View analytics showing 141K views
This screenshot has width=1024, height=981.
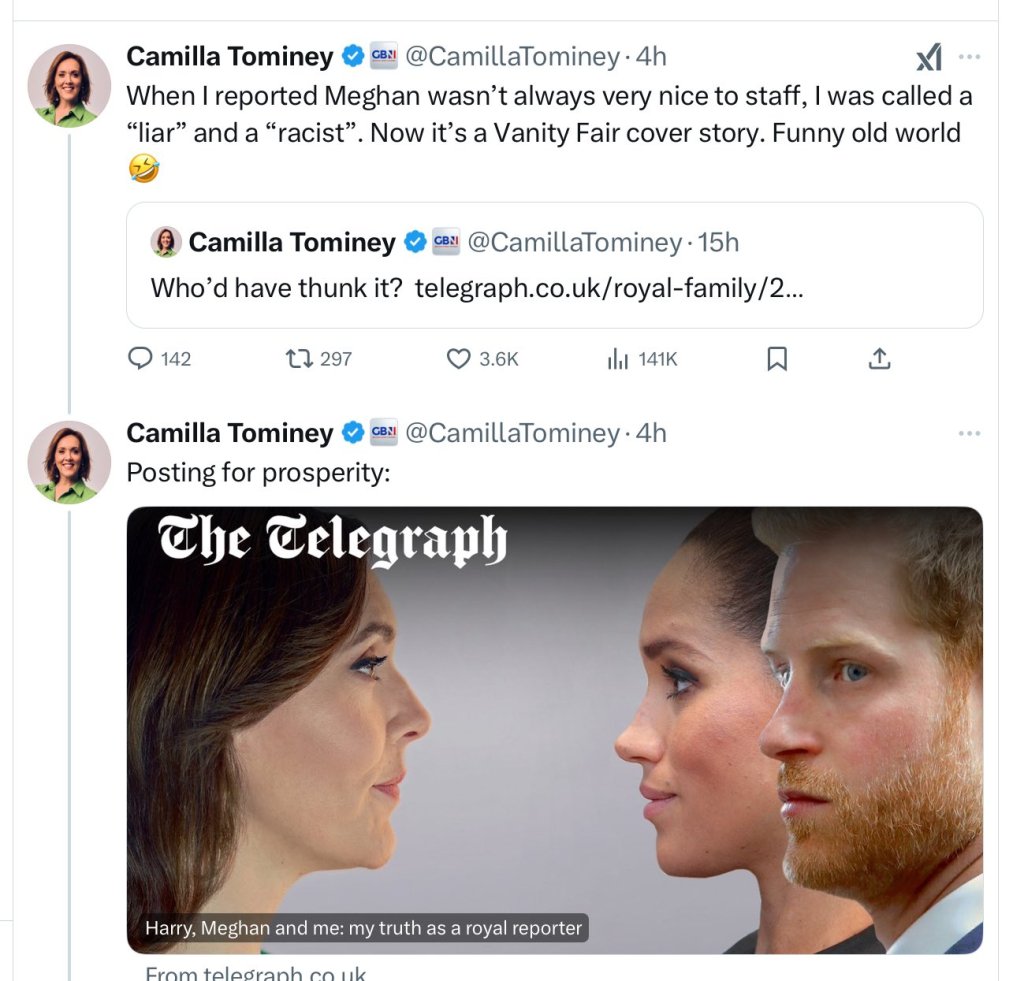click(x=617, y=358)
